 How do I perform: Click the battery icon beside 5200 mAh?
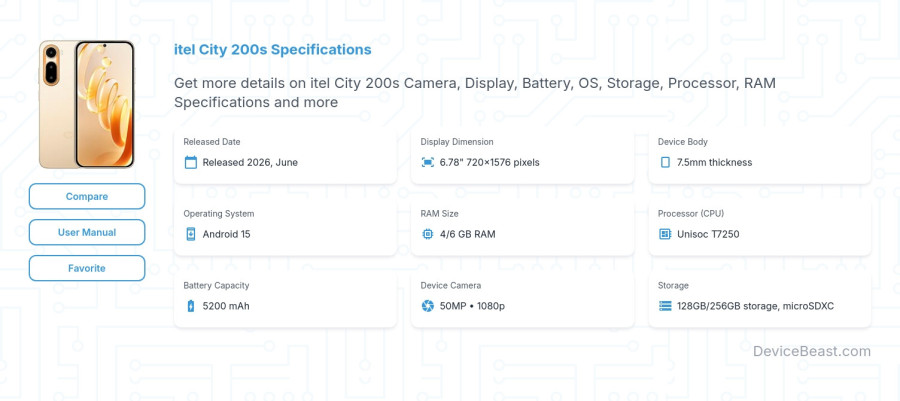(191, 306)
